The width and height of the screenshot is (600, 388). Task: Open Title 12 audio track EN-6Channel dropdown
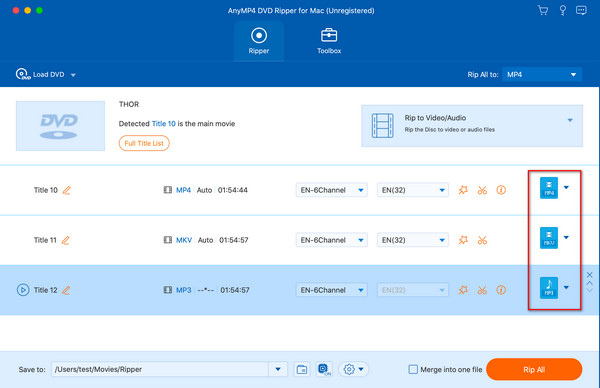(331, 290)
